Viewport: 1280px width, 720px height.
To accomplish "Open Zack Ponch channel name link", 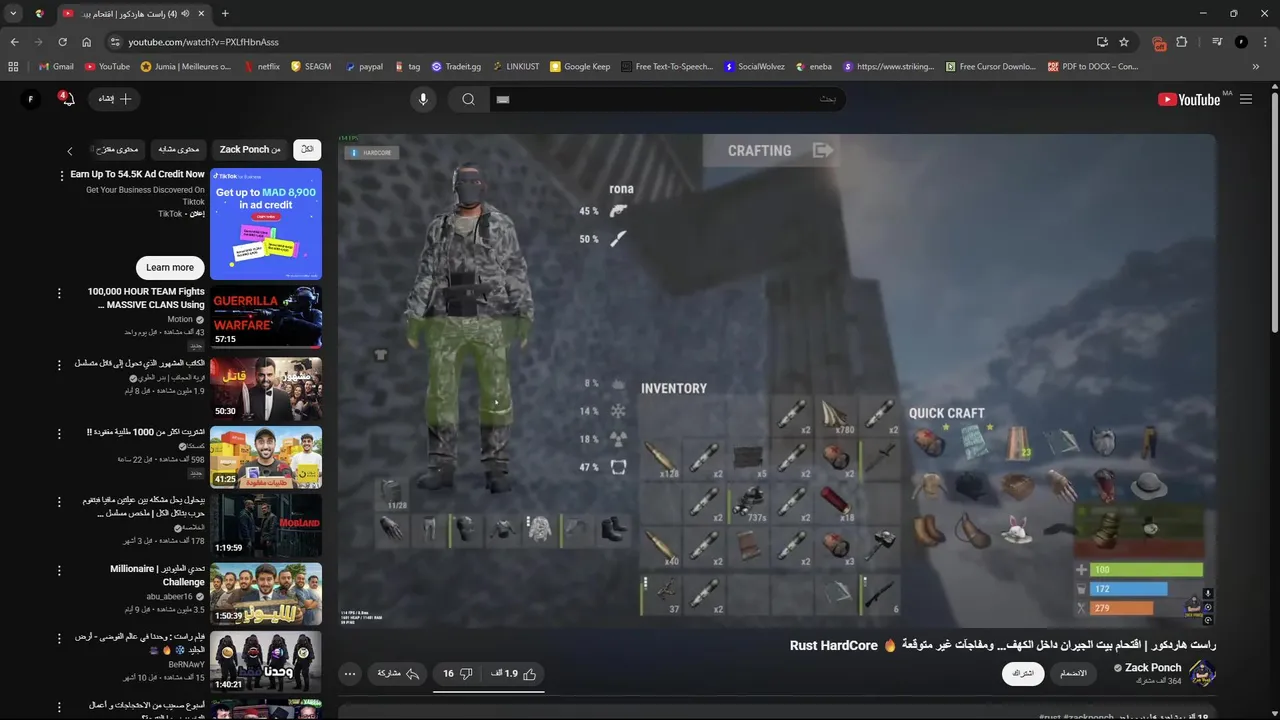I will pos(1153,667).
